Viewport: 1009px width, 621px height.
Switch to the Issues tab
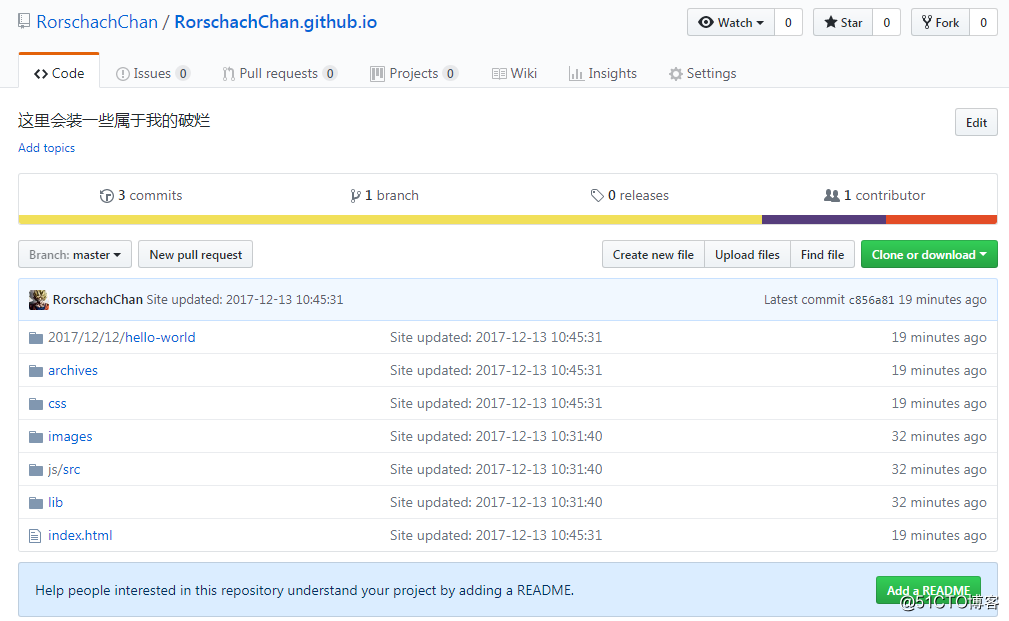[x=153, y=73]
